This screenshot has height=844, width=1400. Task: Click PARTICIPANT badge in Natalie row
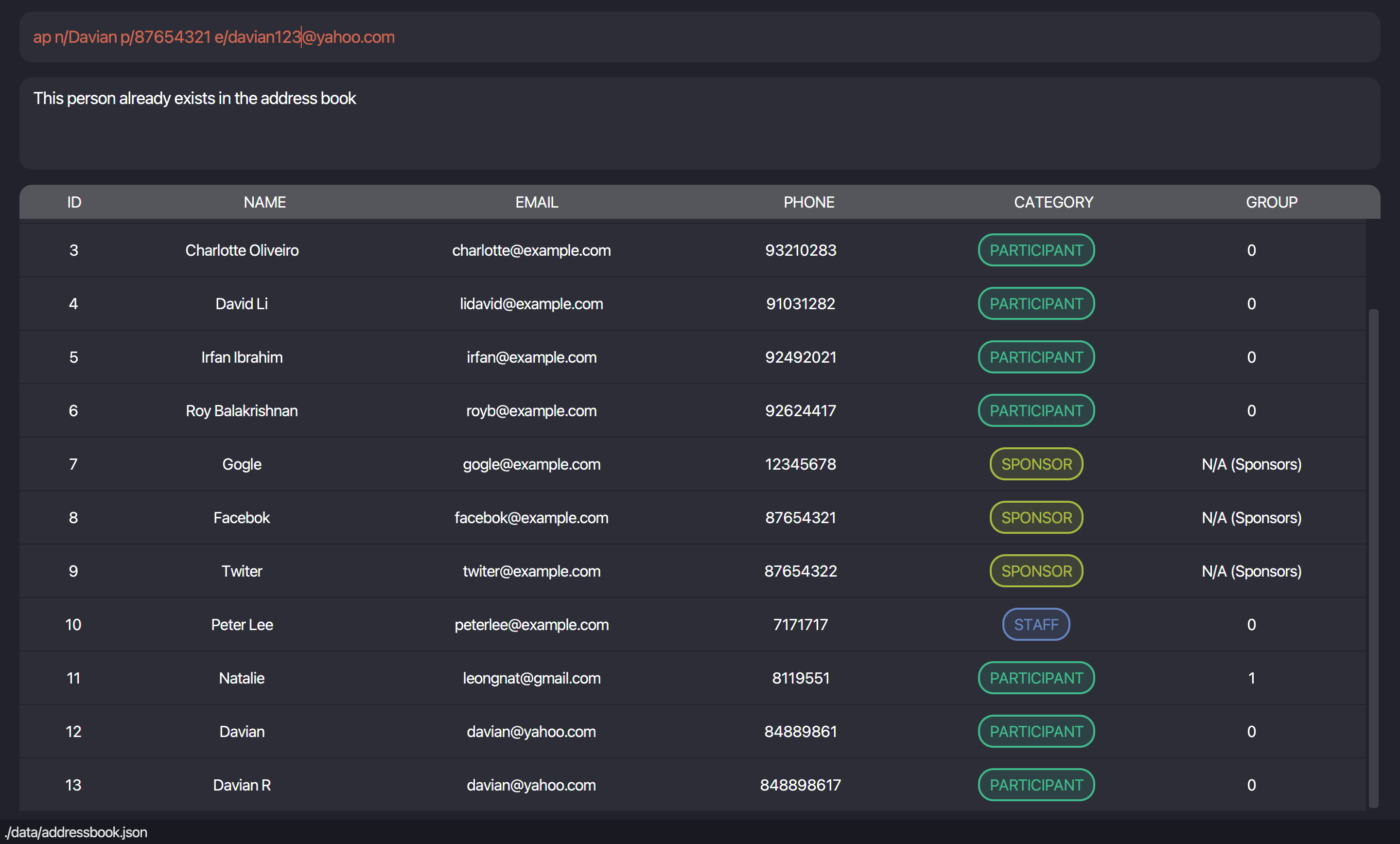pyautogui.click(x=1036, y=677)
